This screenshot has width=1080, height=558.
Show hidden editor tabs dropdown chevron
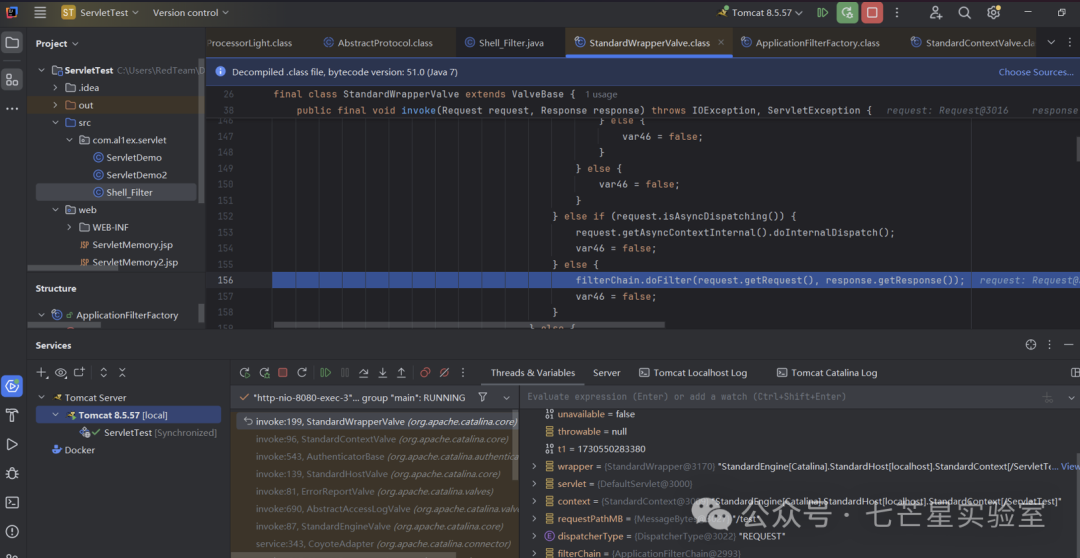tap(1051, 42)
